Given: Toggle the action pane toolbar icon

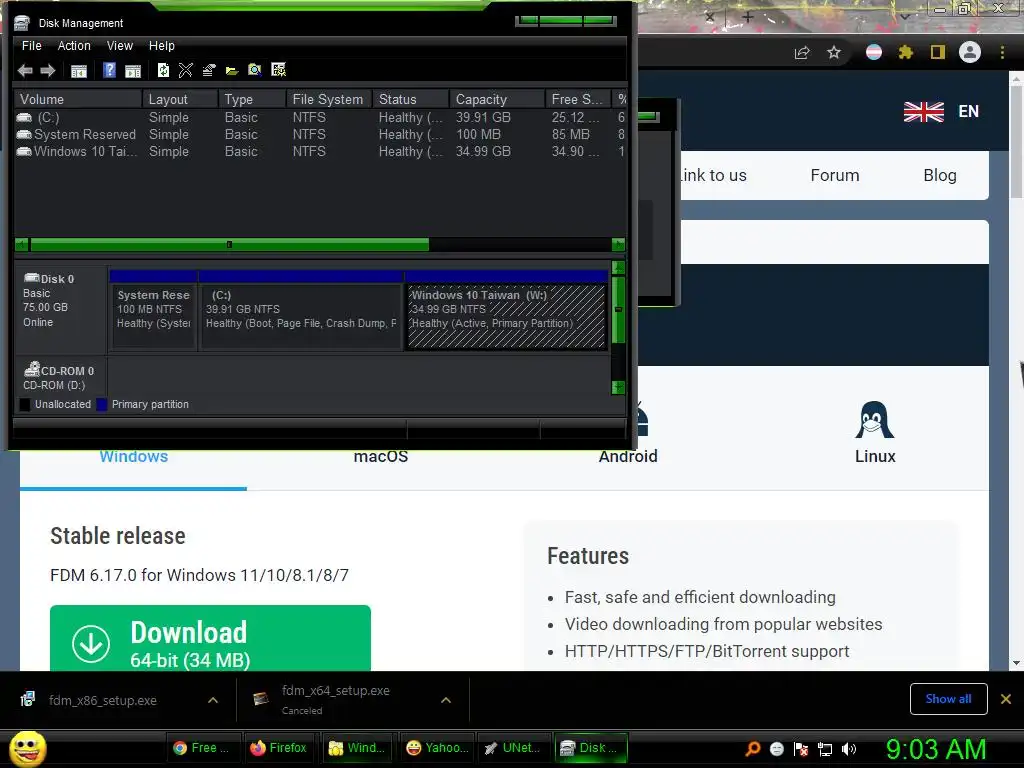Looking at the screenshot, I should click(x=133, y=71).
